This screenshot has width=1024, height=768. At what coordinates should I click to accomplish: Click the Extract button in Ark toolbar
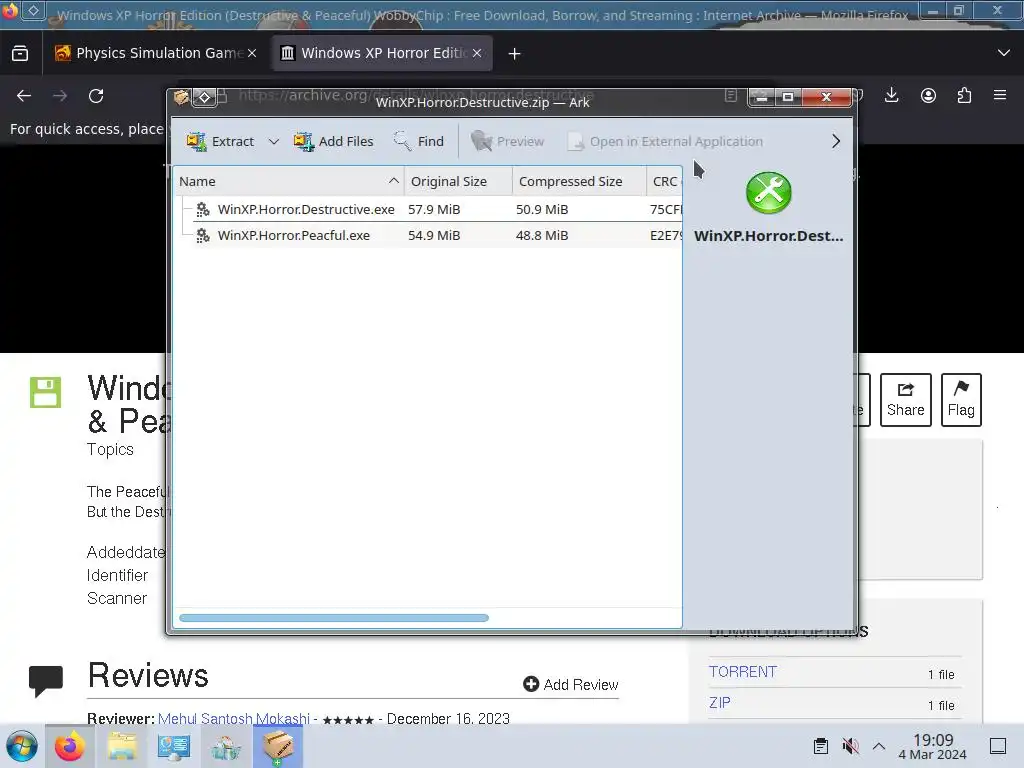point(219,141)
